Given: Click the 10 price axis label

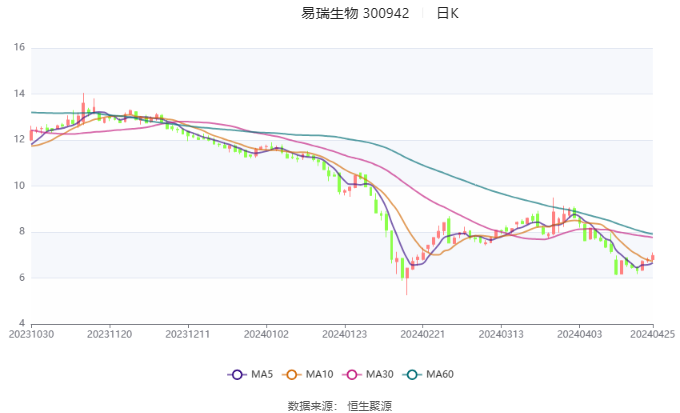Looking at the screenshot, I should tap(19, 186).
